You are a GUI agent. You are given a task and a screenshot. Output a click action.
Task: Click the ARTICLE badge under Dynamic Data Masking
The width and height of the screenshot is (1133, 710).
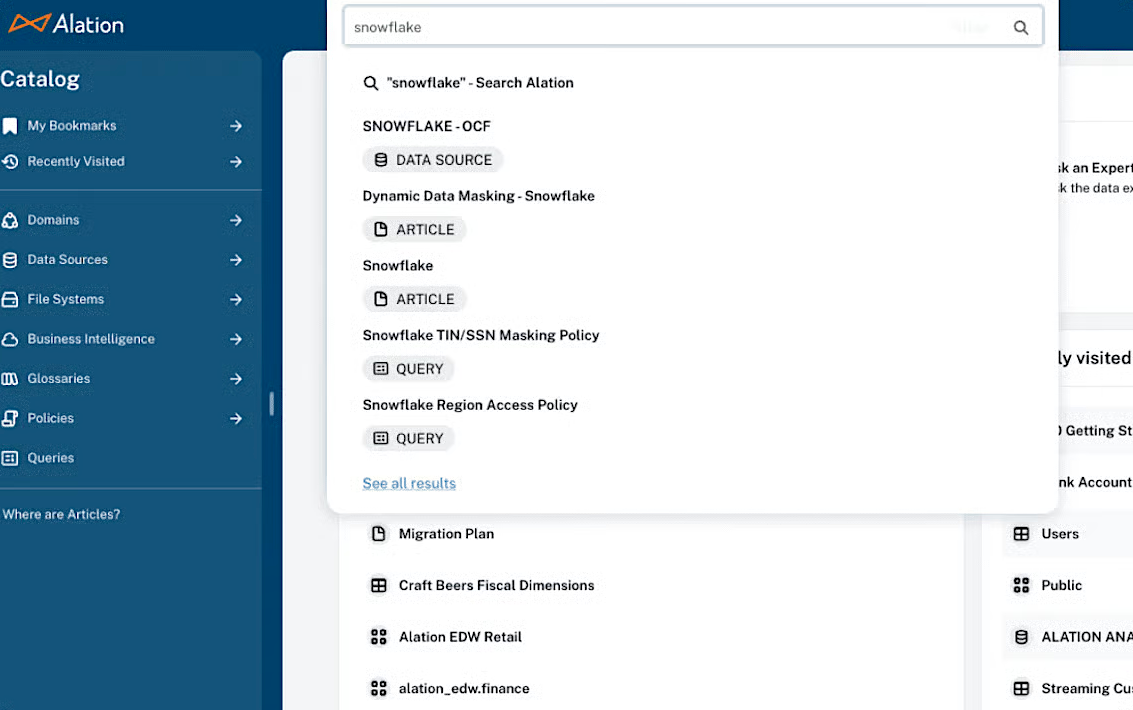[414, 230]
